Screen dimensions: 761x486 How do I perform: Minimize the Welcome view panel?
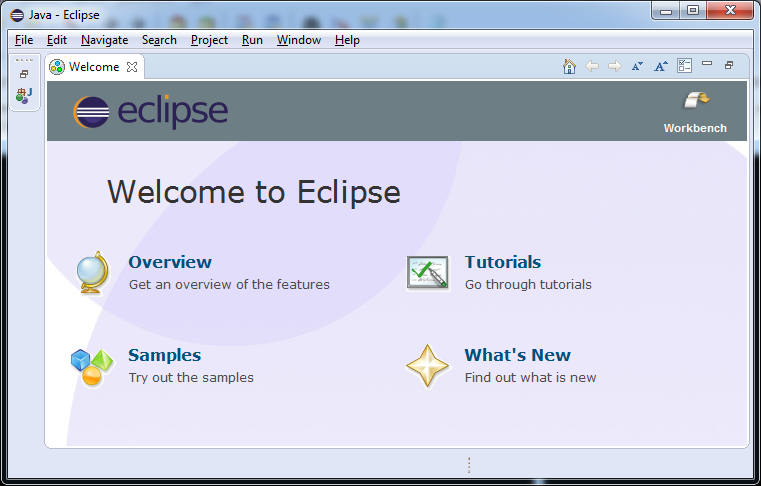[x=707, y=64]
